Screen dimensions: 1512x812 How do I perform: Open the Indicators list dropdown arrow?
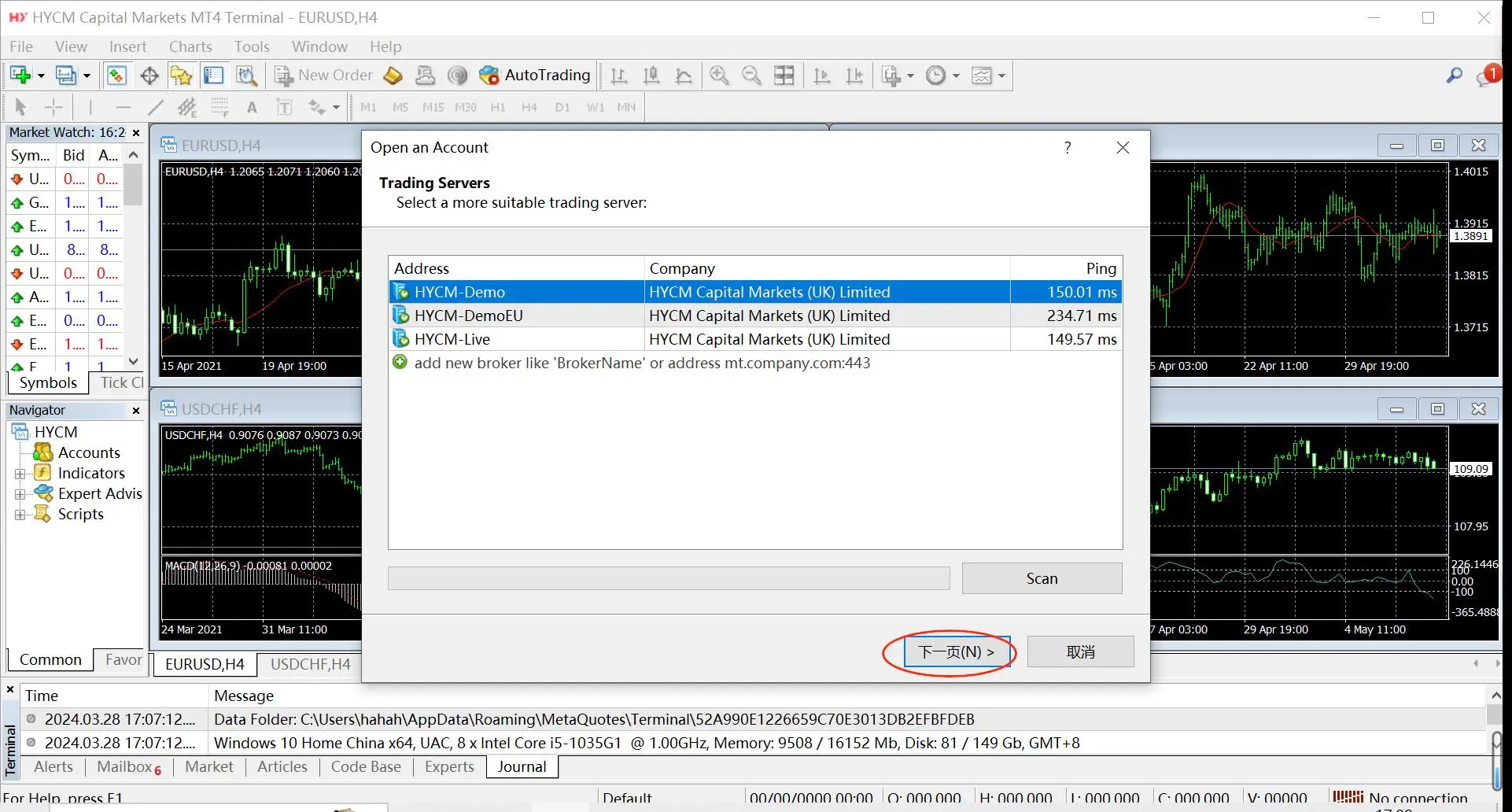[x=910, y=76]
